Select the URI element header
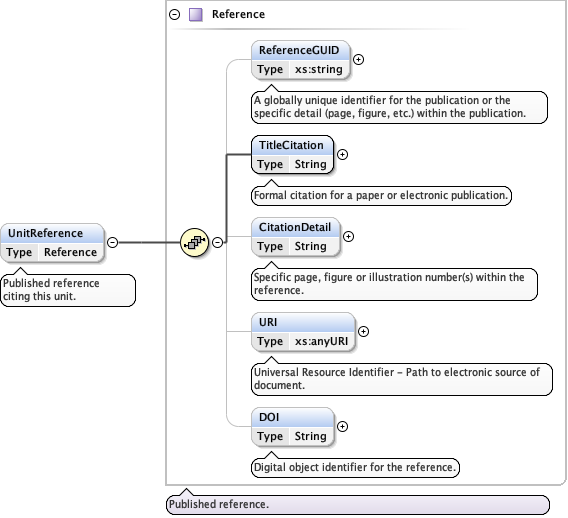 pyautogui.click(x=303, y=322)
